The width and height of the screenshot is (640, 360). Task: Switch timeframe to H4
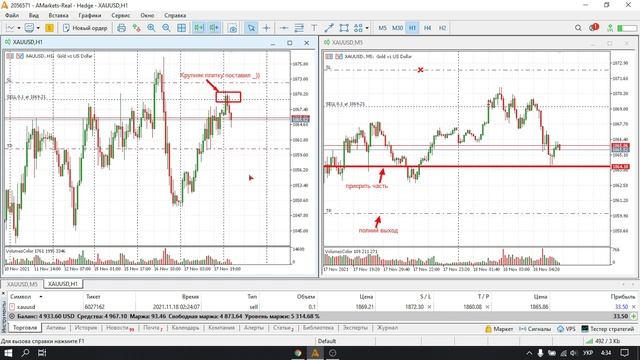click(x=427, y=28)
